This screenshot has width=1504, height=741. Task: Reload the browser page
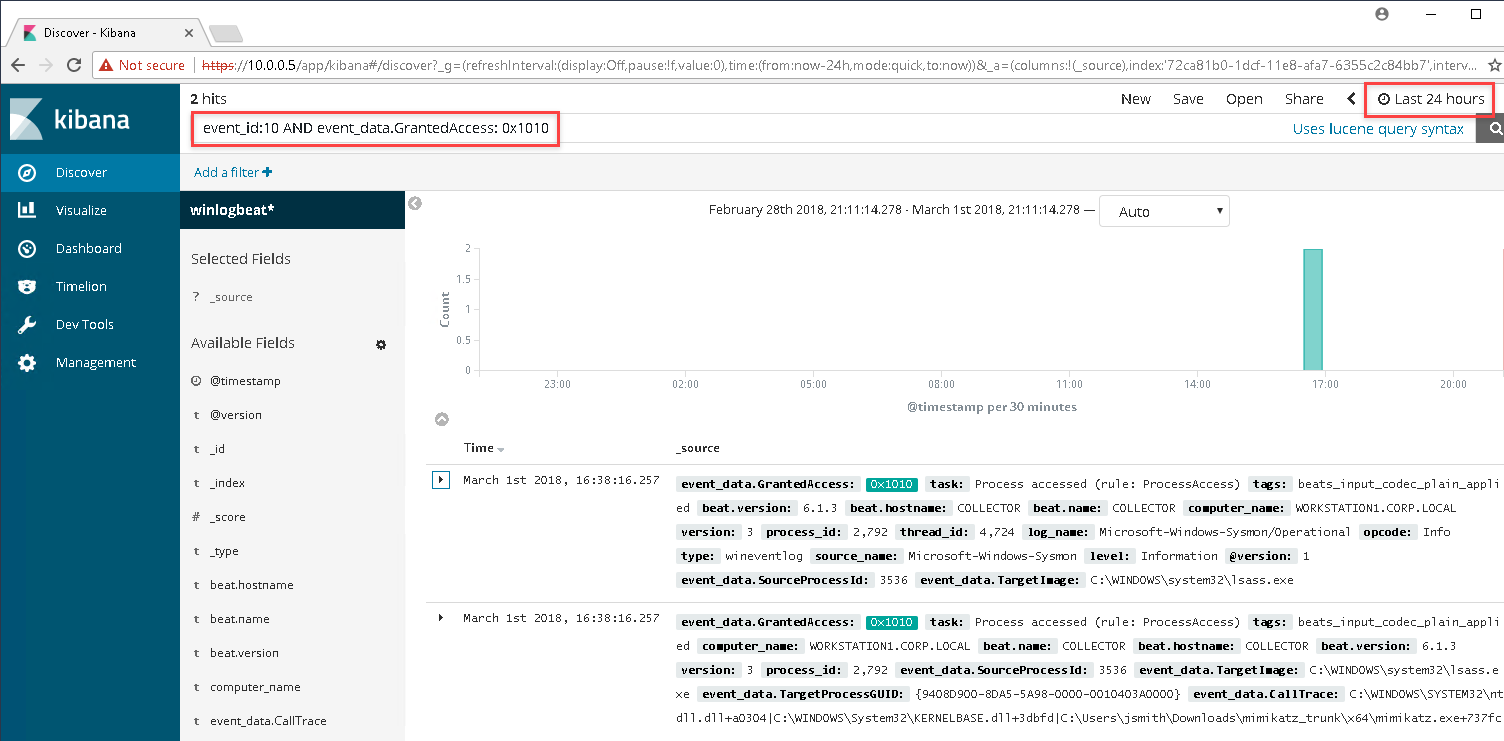74,65
